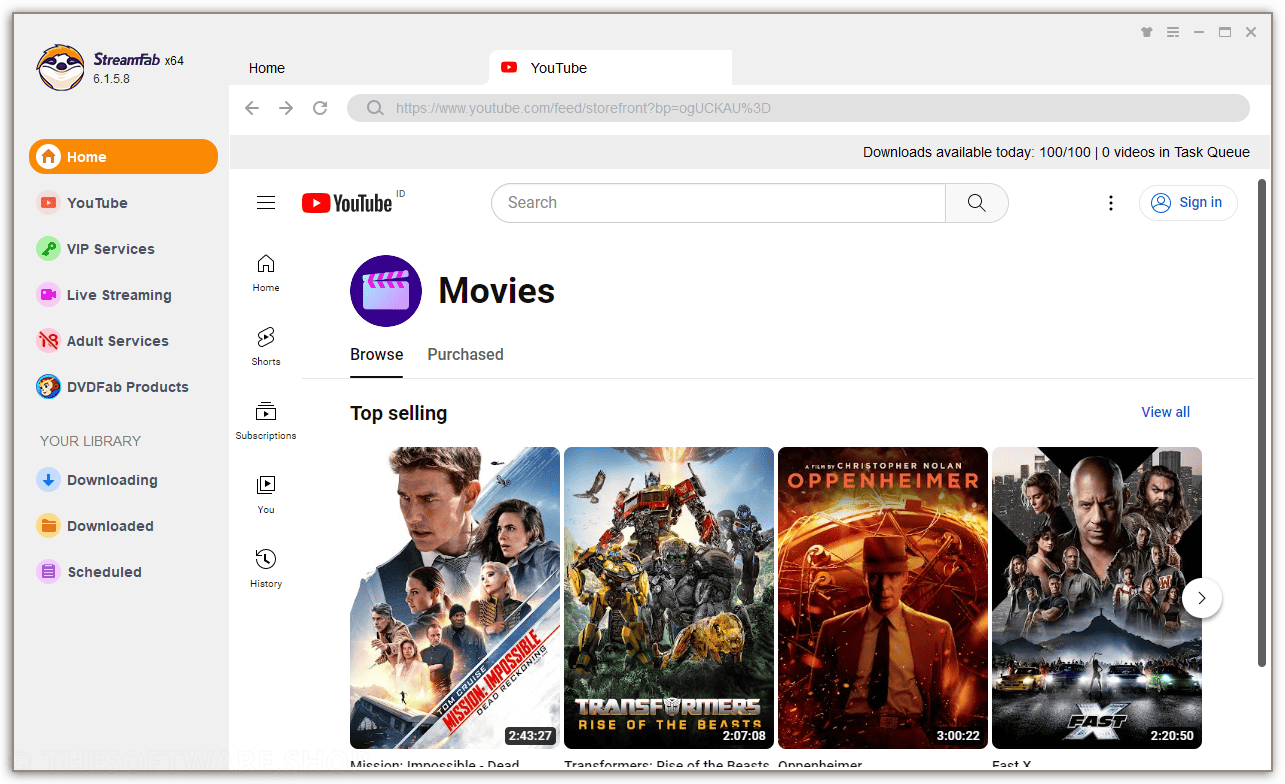
Task: Click the 3:00:22 duration badge
Action: point(958,735)
